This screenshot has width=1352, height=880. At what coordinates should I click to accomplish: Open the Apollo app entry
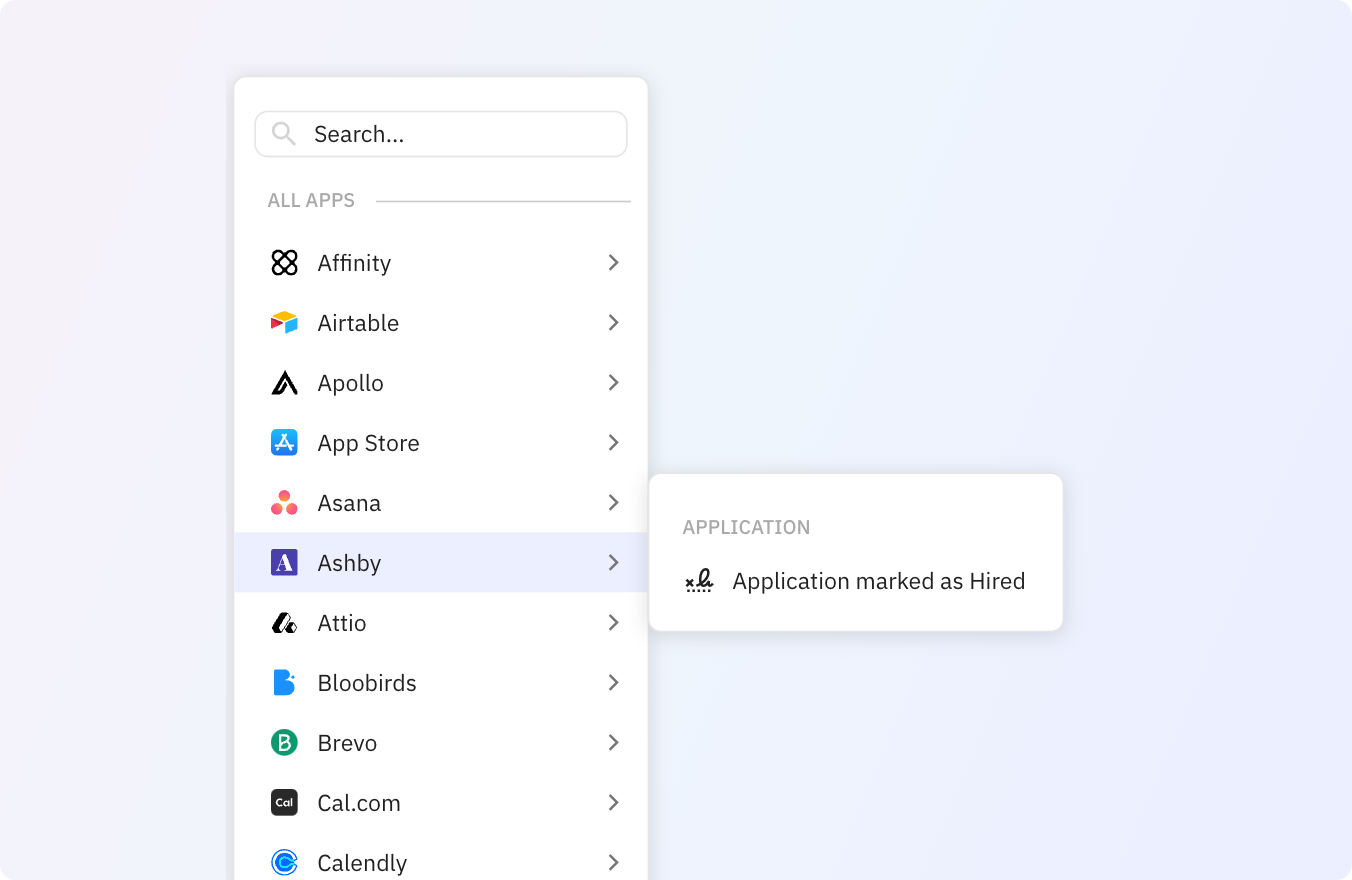441,383
